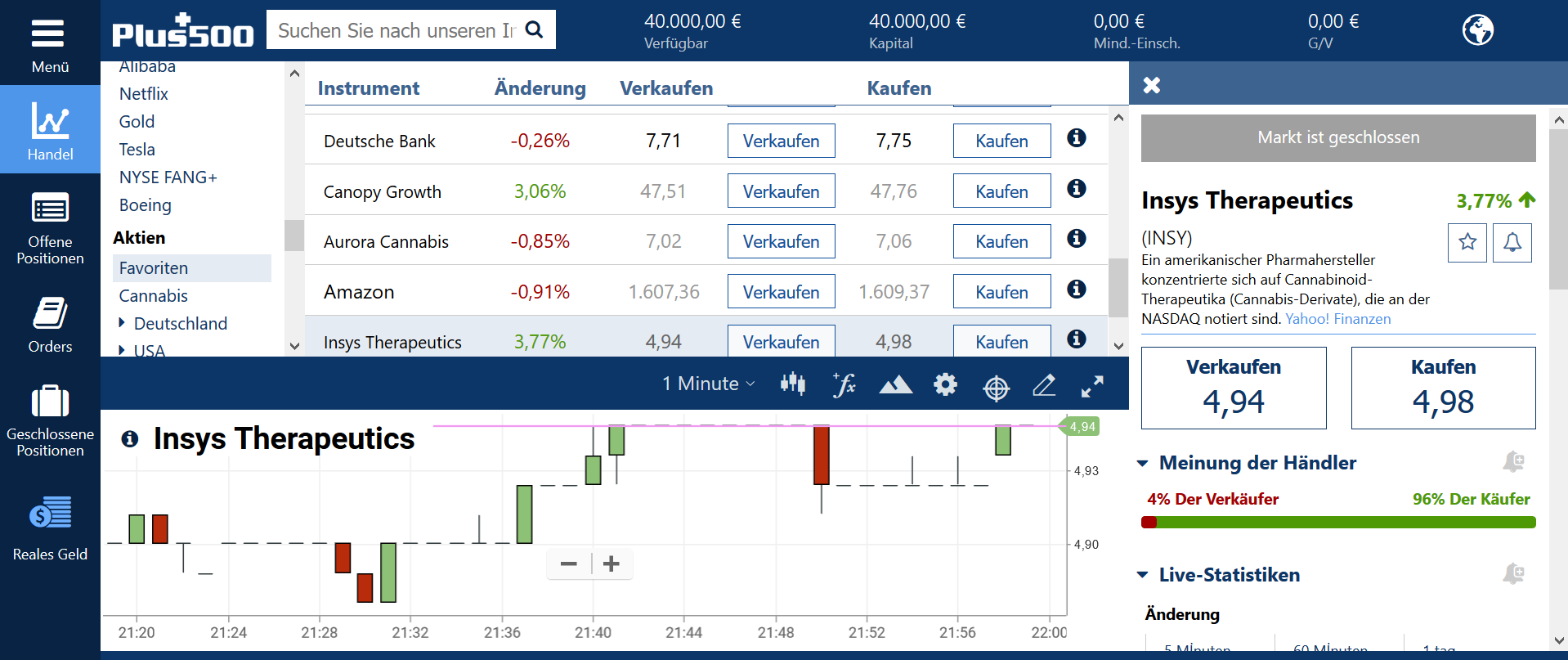
Task: Click Kaufen for Amazon
Action: [x=1001, y=292]
